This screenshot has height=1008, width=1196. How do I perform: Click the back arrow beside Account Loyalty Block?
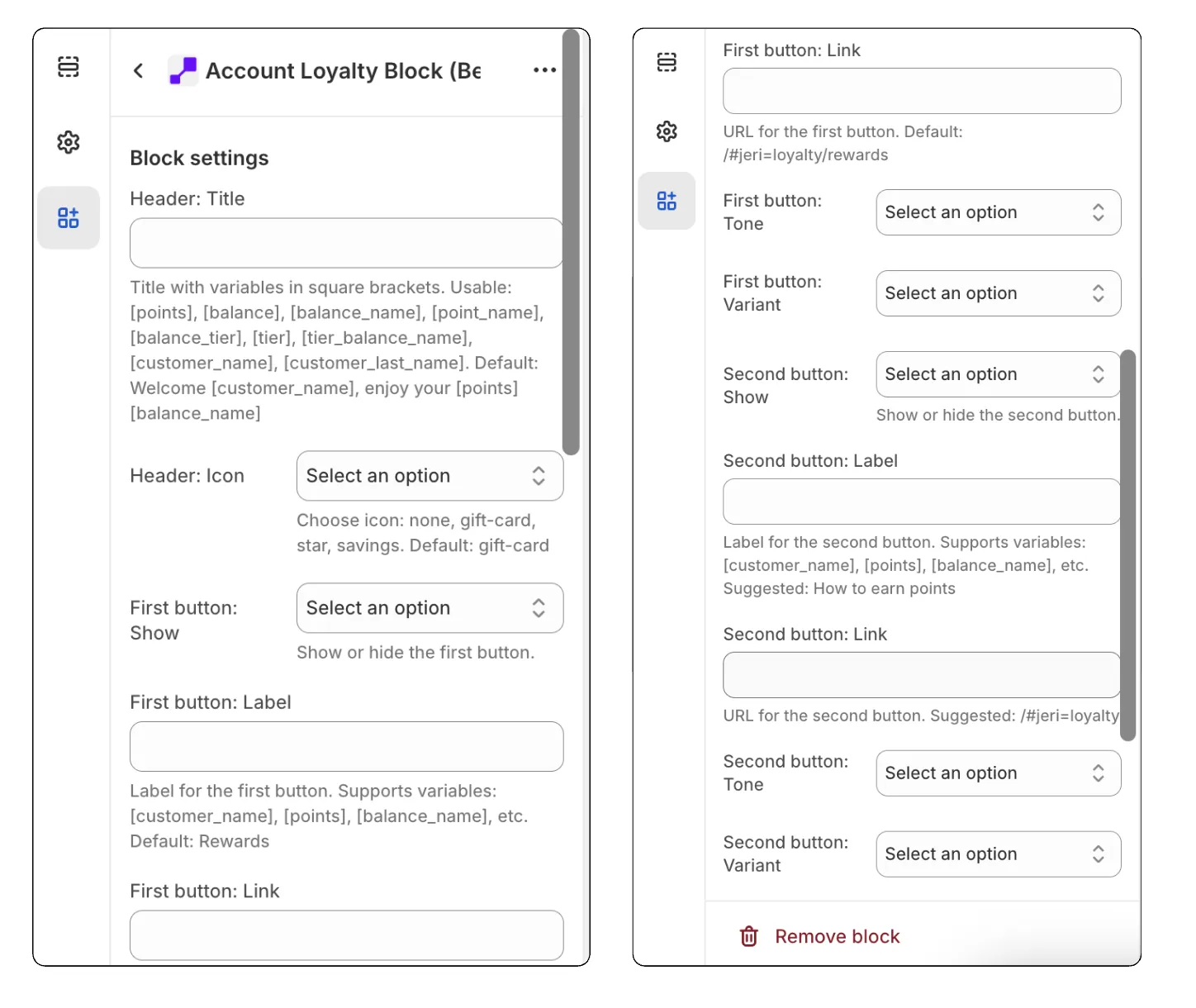pyautogui.click(x=139, y=71)
